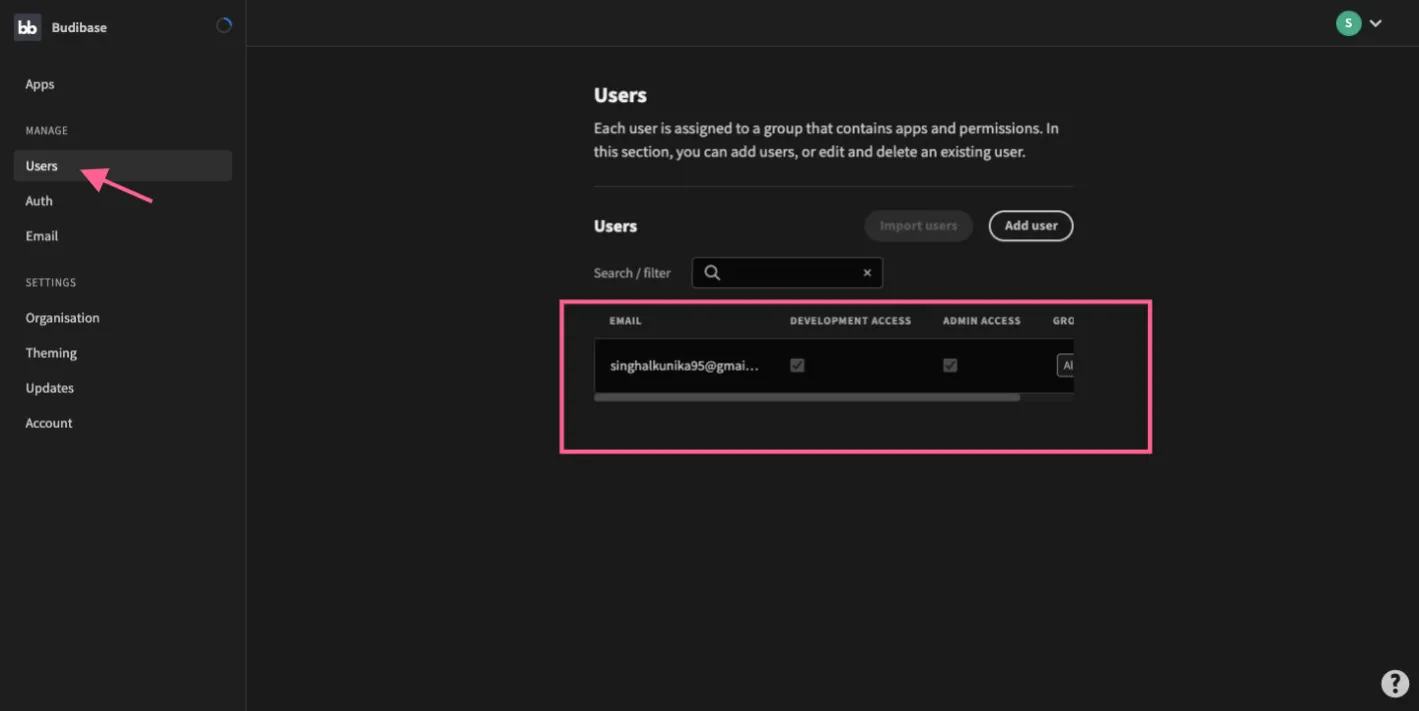Click the DEVELOPMENT ACCESS column header

point(850,321)
